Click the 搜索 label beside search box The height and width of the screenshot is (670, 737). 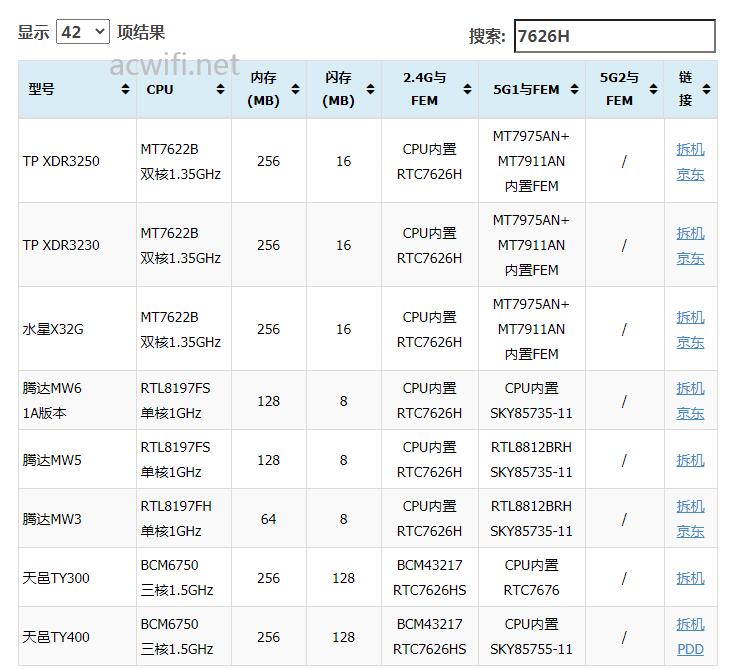tap(486, 36)
